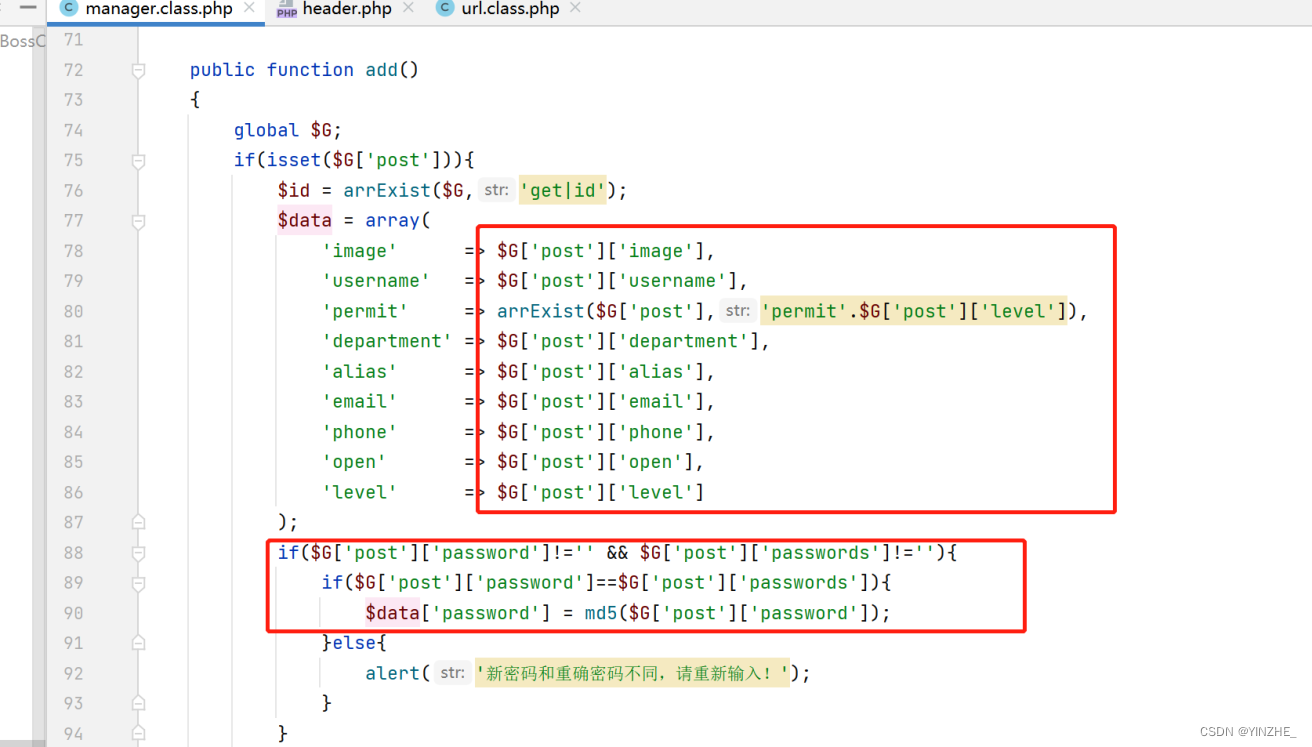The width and height of the screenshot is (1312, 747).
Task: Collapse the isset if block at line 75
Action: pyautogui.click(x=138, y=160)
